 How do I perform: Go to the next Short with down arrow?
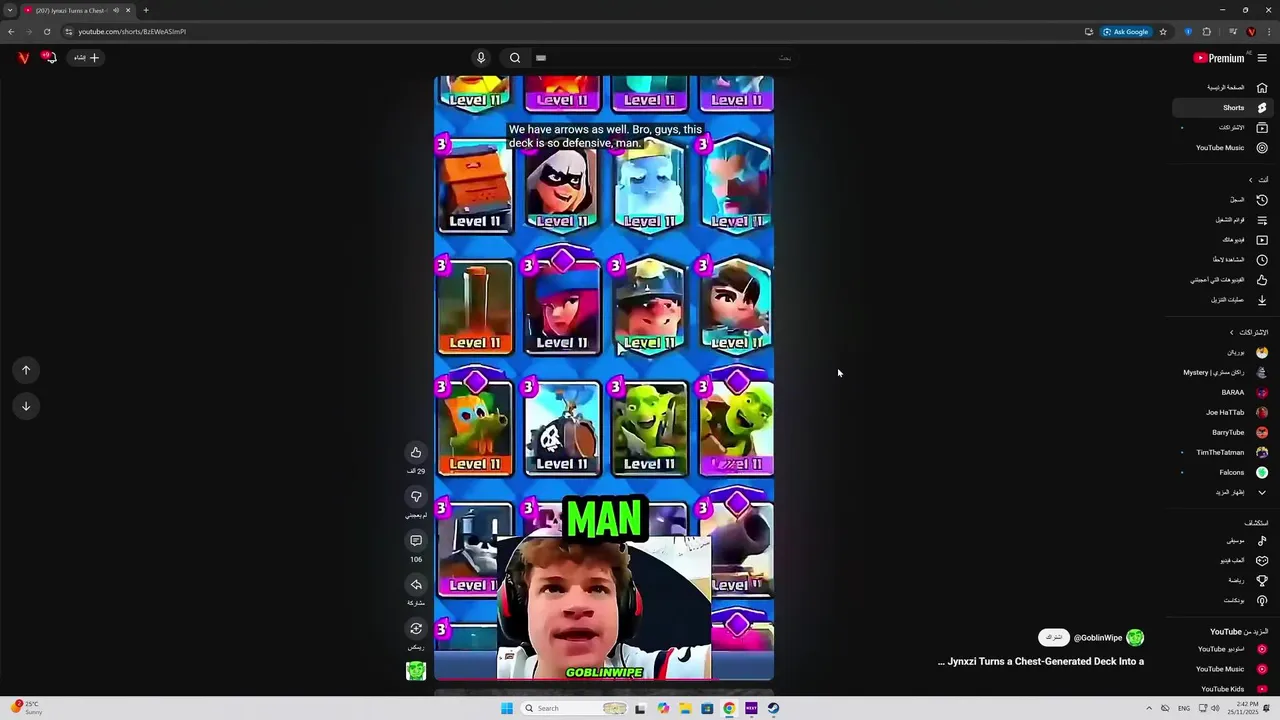click(26, 406)
